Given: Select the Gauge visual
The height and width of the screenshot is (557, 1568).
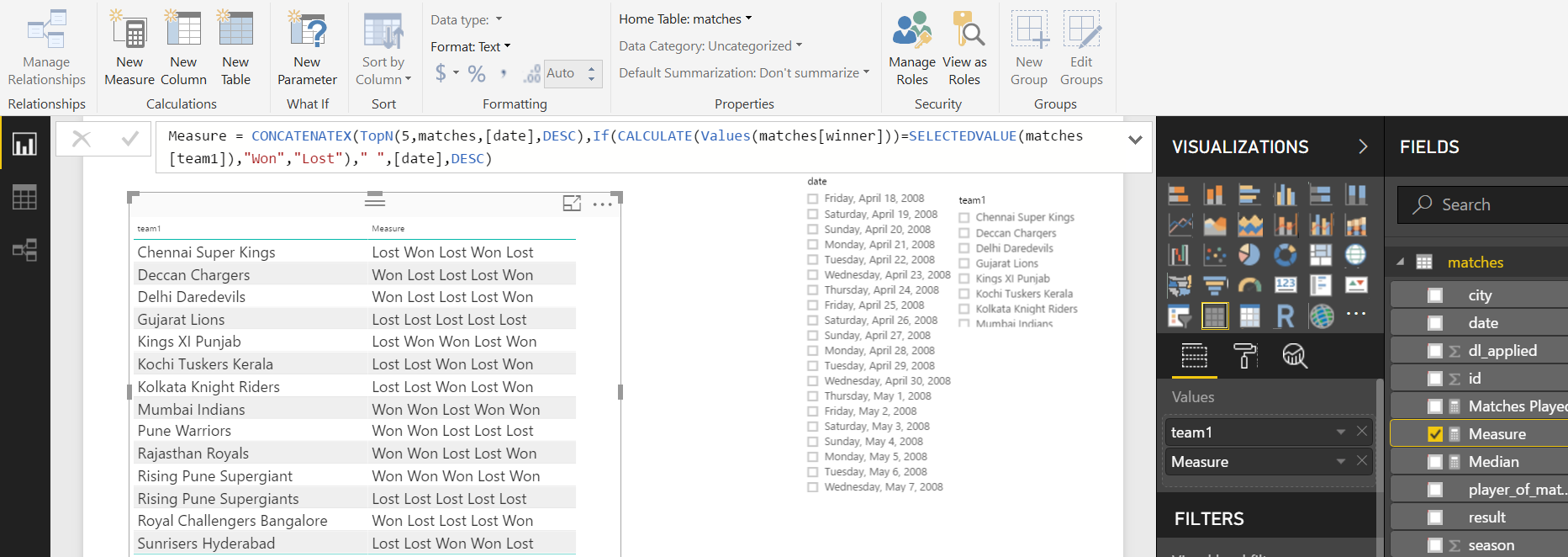Looking at the screenshot, I should coord(1249,285).
